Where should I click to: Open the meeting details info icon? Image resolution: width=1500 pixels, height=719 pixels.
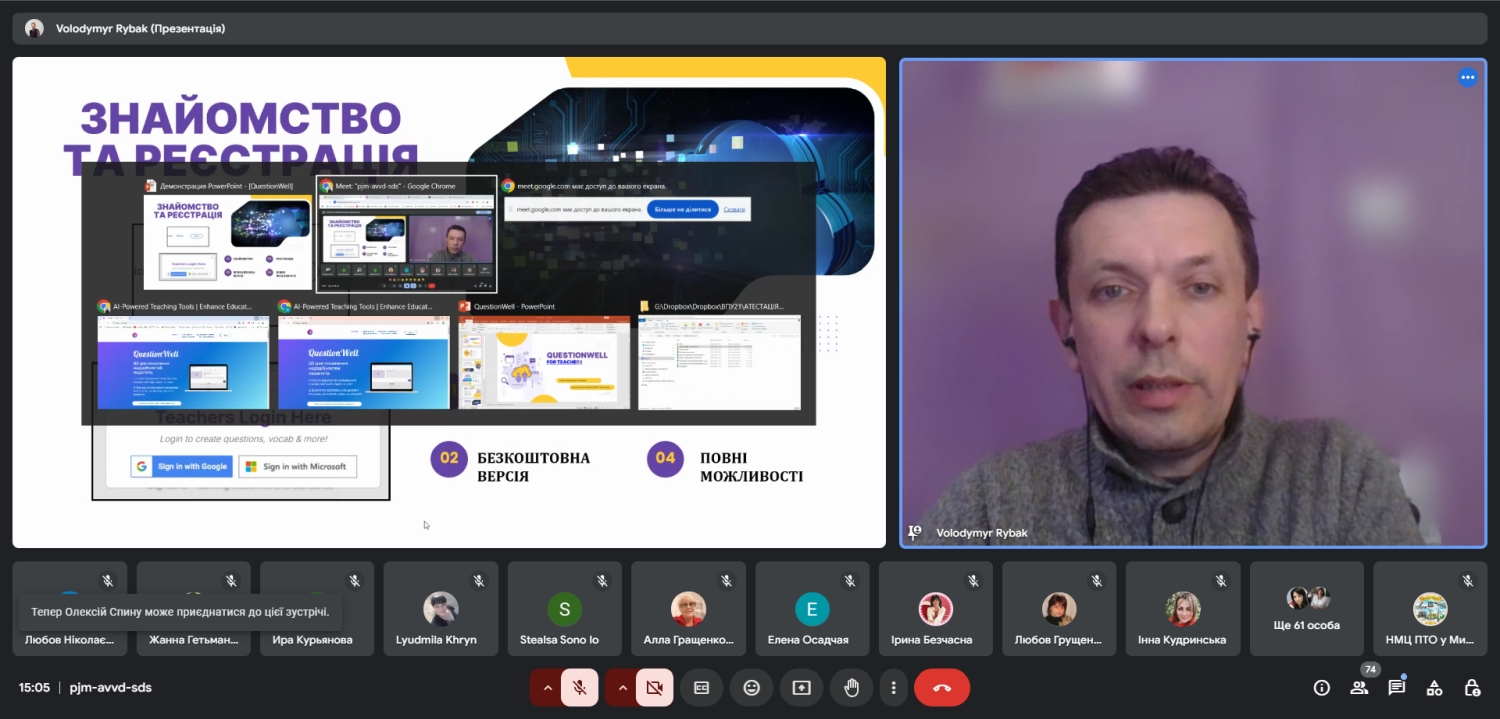tap(1322, 687)
